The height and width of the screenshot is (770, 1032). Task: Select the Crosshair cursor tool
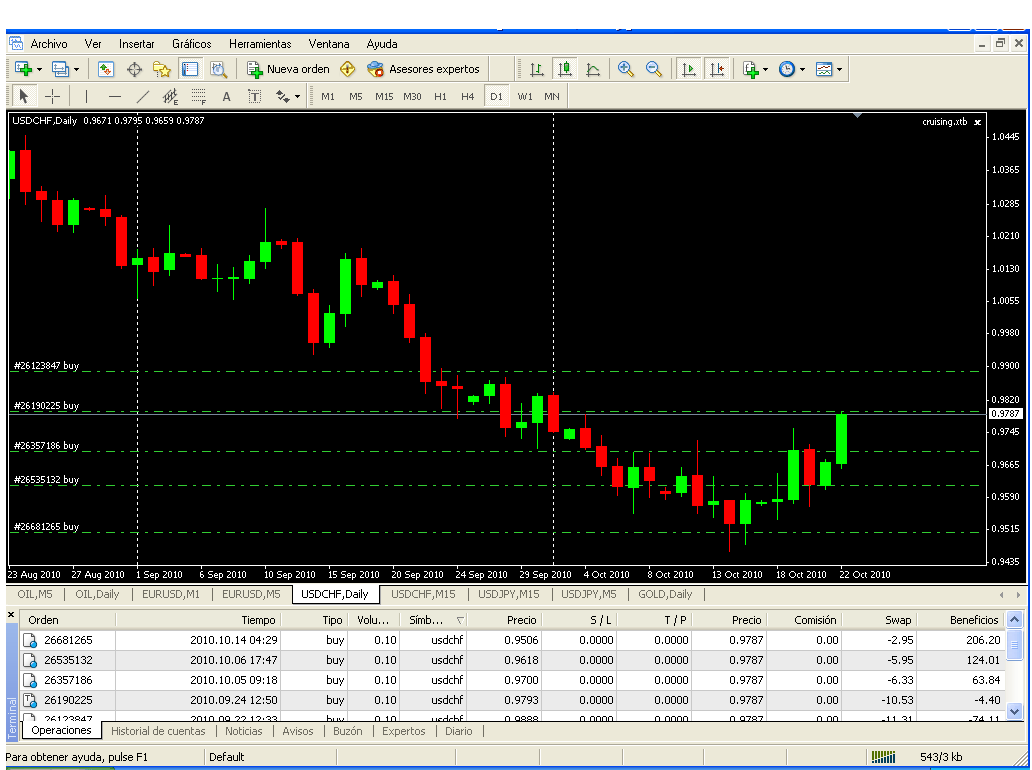53,96
